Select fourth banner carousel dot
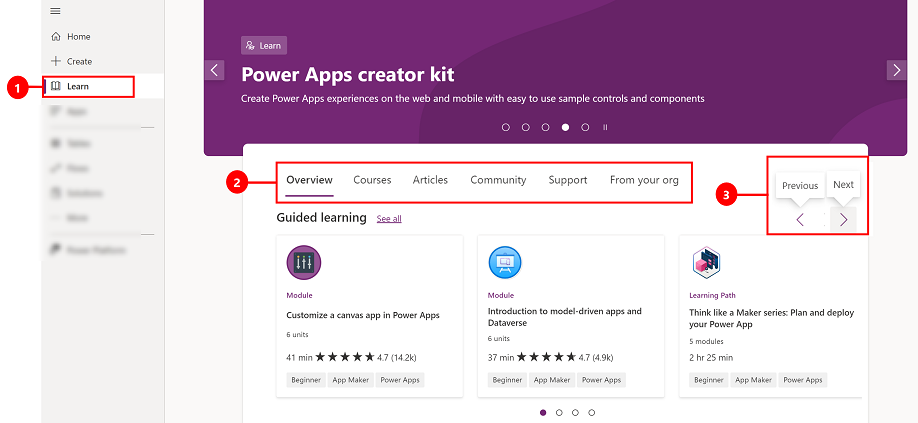The image size is (918, 423). point(566,127)
